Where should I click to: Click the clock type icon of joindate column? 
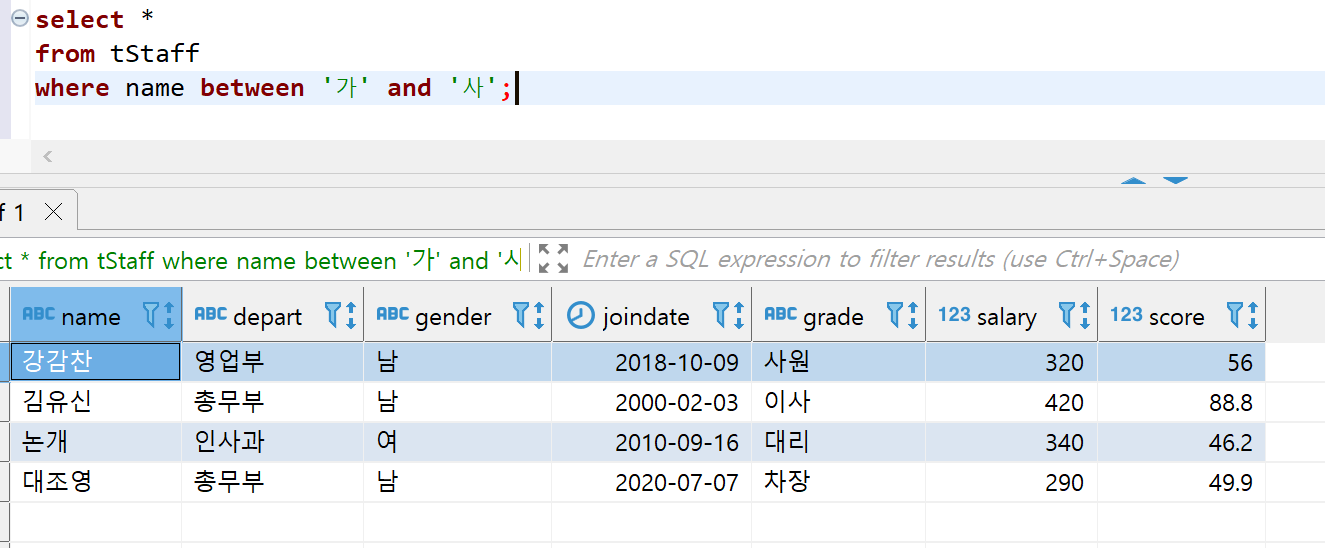(580, 315)
